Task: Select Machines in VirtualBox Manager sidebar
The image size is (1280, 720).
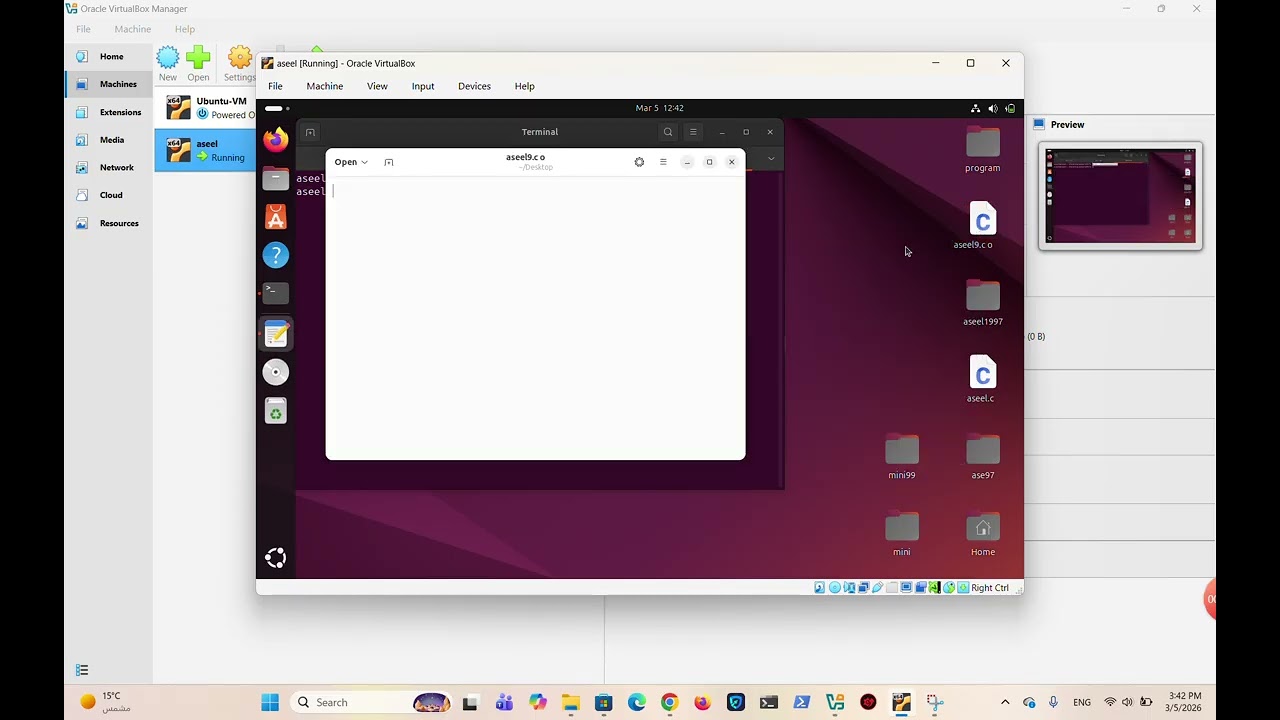Action: (x=109, y=84)
